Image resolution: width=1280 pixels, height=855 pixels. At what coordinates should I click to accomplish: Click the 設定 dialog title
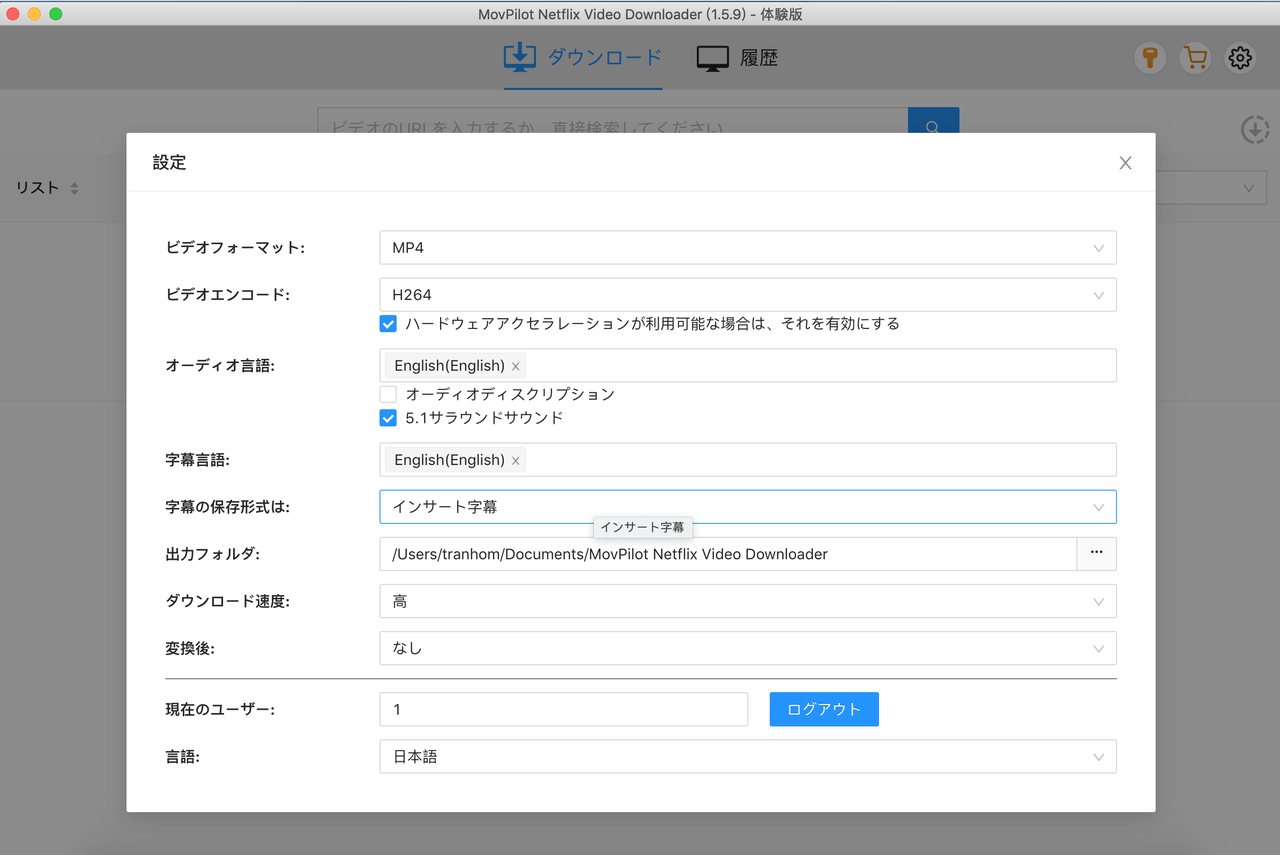pos(169,162)
